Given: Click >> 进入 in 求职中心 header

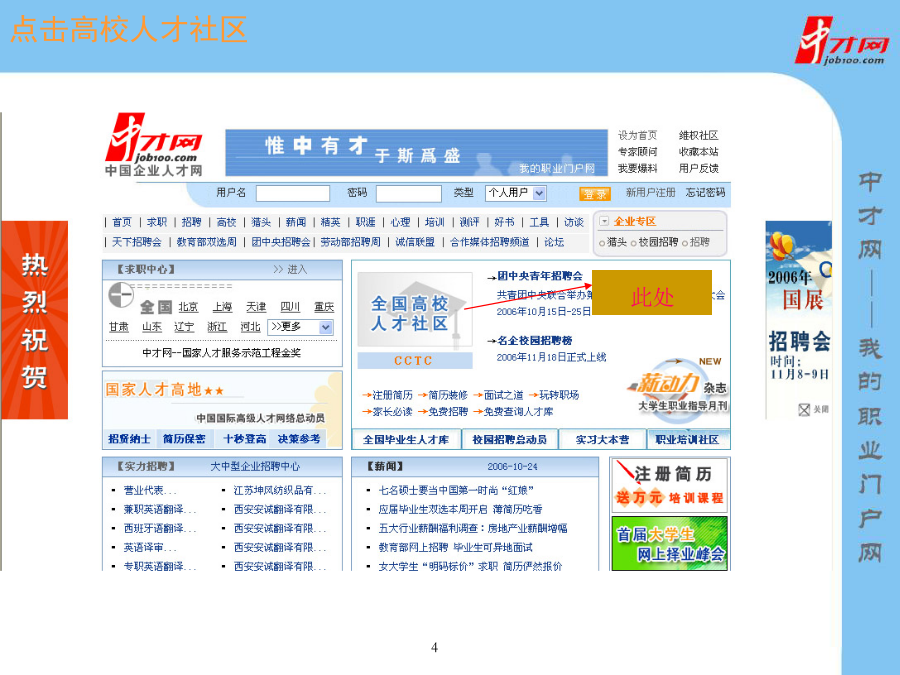Looking at the screenshot, I should [x=290, y=269].
